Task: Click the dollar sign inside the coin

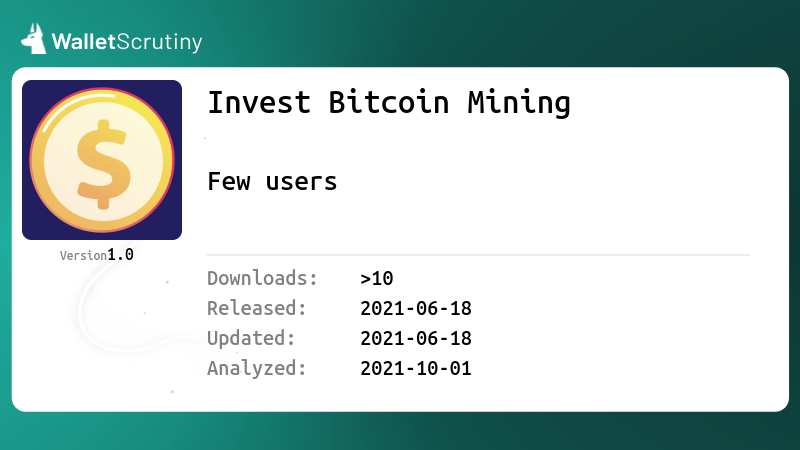Action: [x=102, y=164]
